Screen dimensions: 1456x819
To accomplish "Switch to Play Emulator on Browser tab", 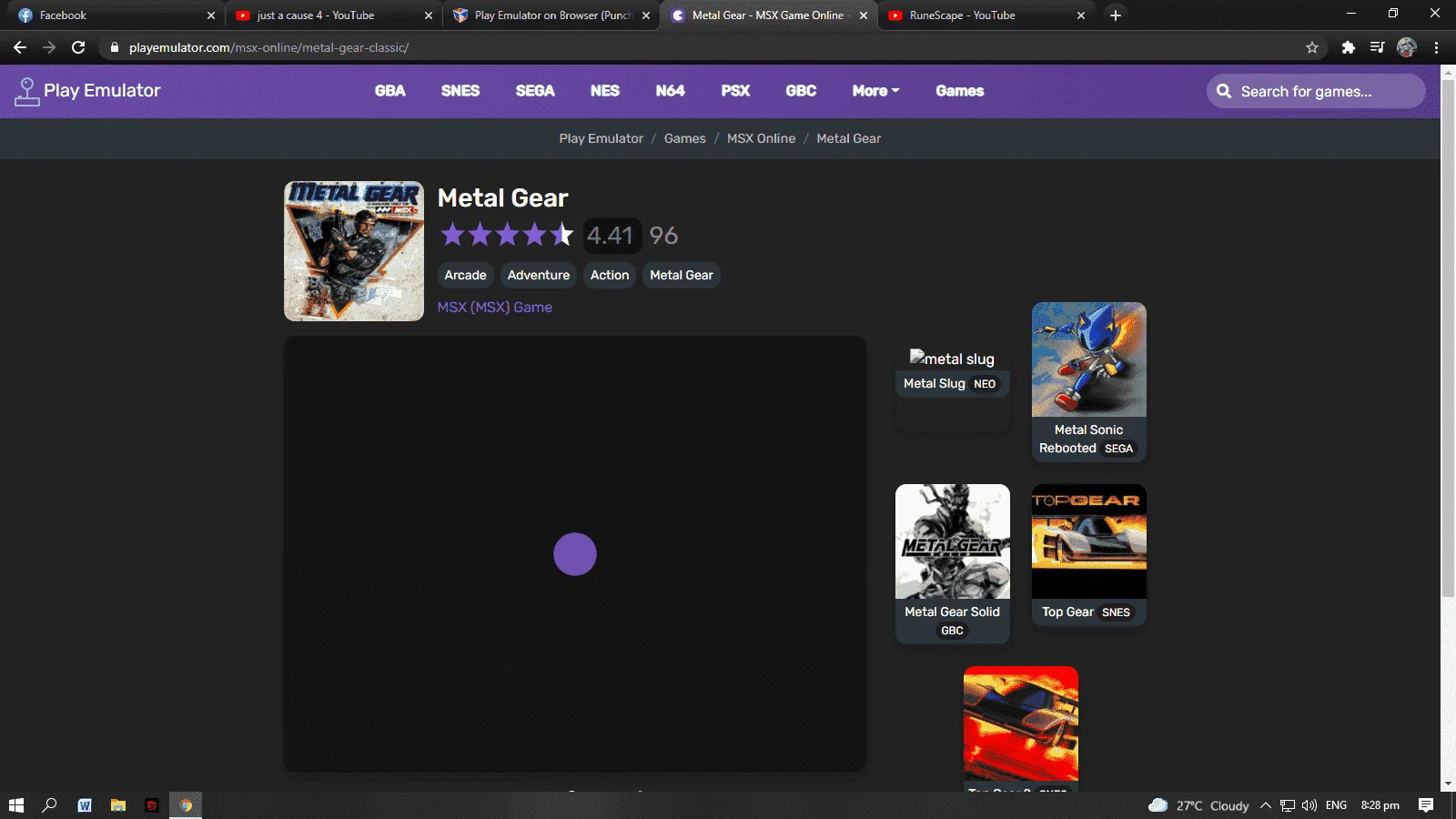I will tap(551, 15).
